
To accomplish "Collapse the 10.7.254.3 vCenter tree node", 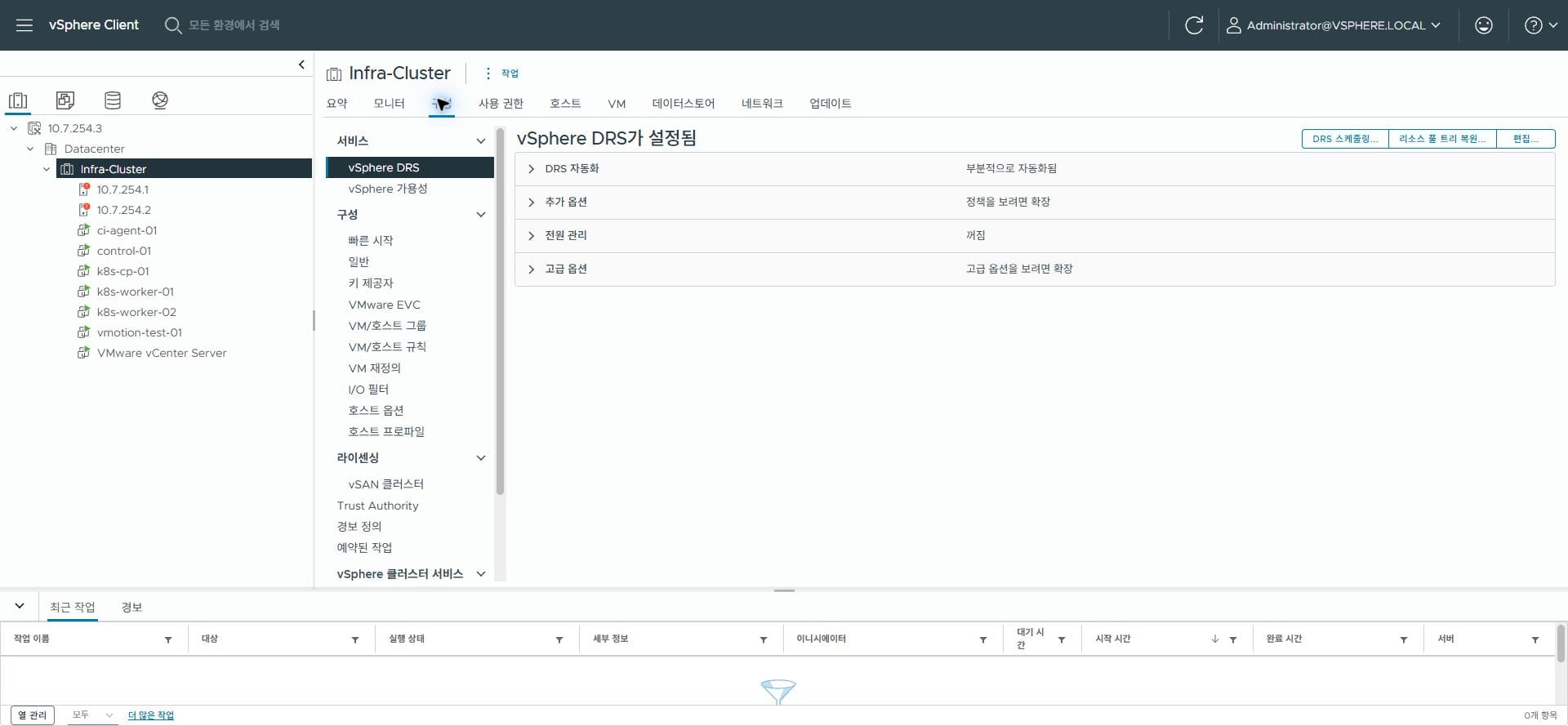I will [14, 128].
